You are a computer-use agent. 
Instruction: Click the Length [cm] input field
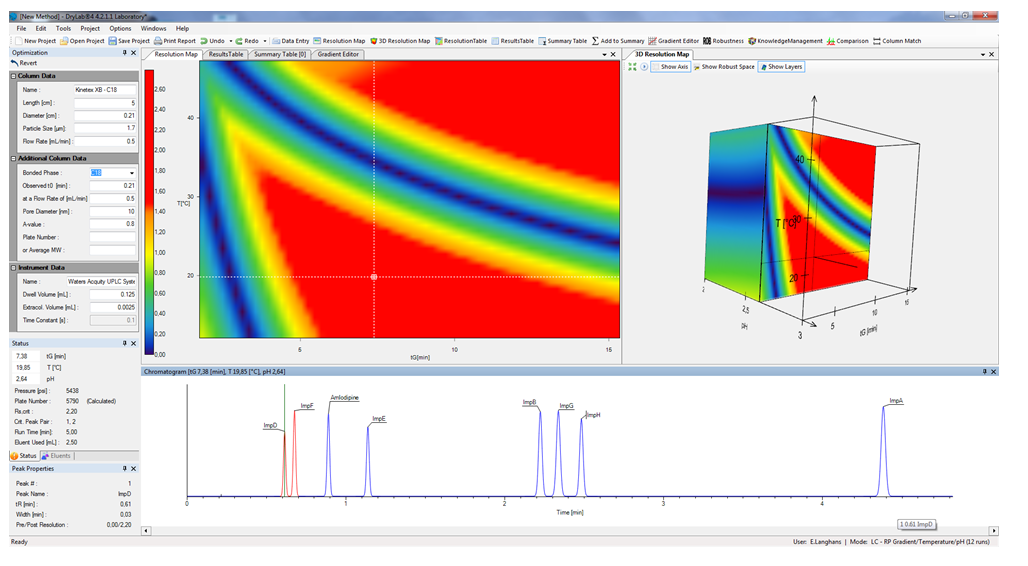pos(104,103)
